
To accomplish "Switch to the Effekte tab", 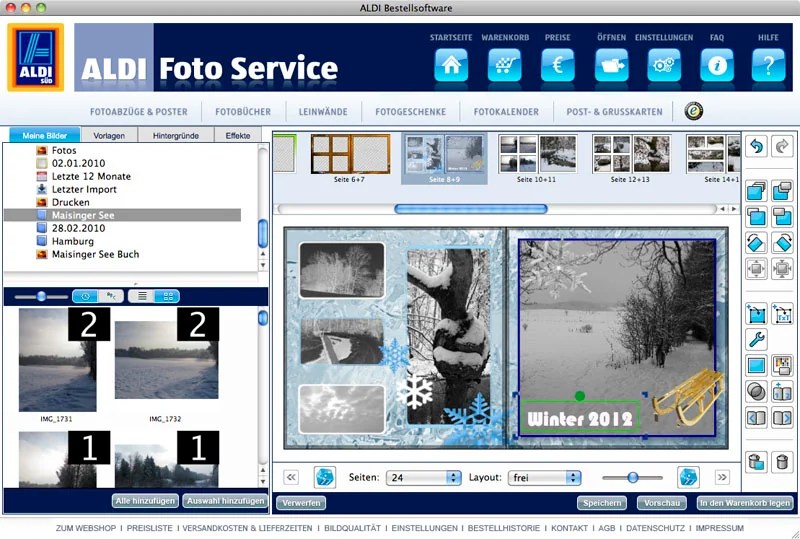I will [238, 136].
